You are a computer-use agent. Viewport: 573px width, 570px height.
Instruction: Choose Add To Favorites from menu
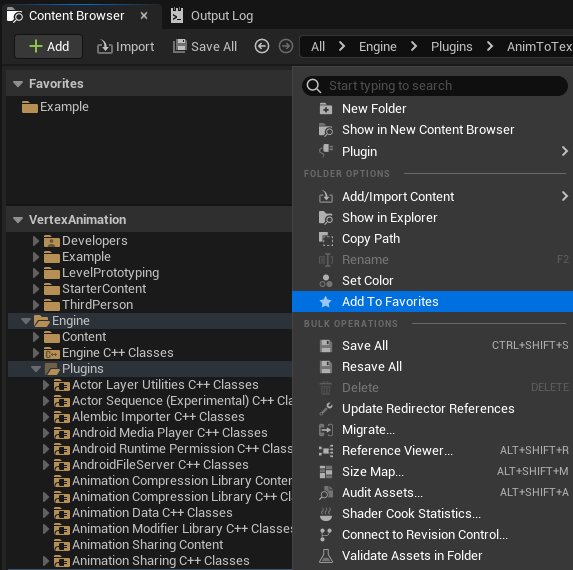[x=433, y=302]
